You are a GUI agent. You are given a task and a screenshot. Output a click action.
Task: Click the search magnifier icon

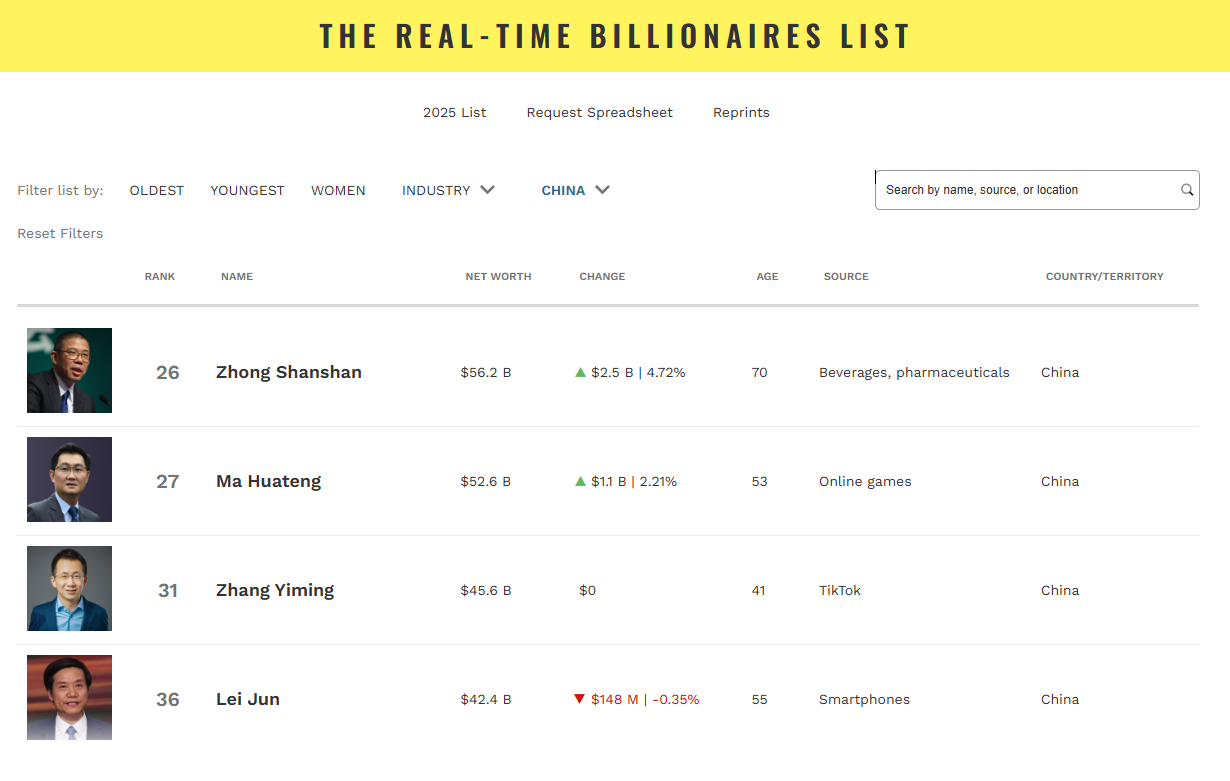click(1187, 190)
